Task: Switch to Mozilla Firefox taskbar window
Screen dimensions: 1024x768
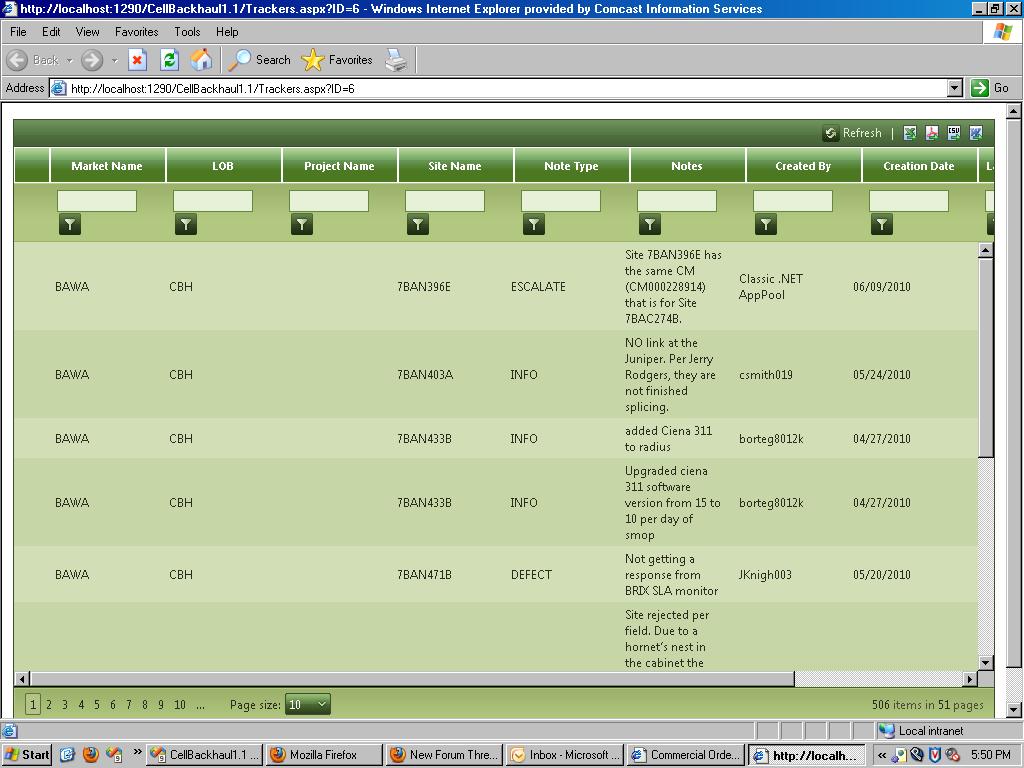Action: pos(325,755)
